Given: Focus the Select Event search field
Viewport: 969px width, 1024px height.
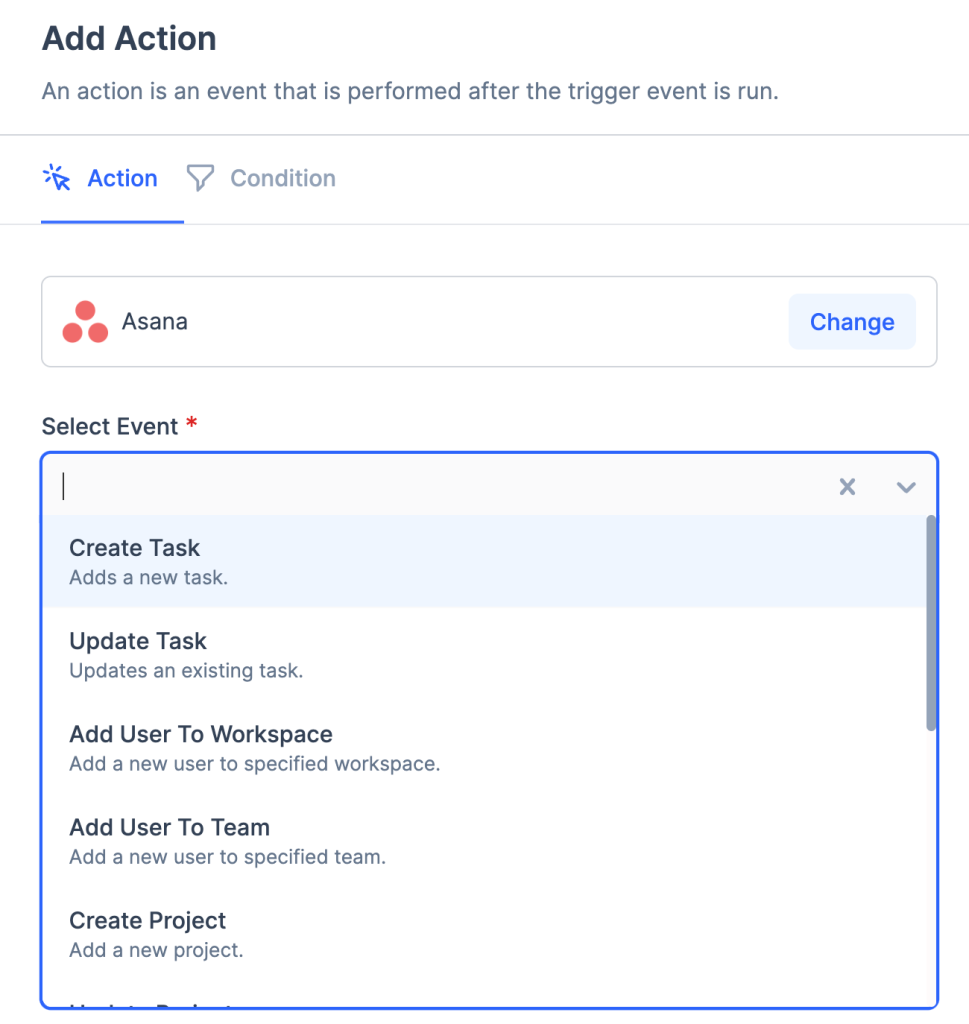Looking at the screenshot, I should coord(440,487).
